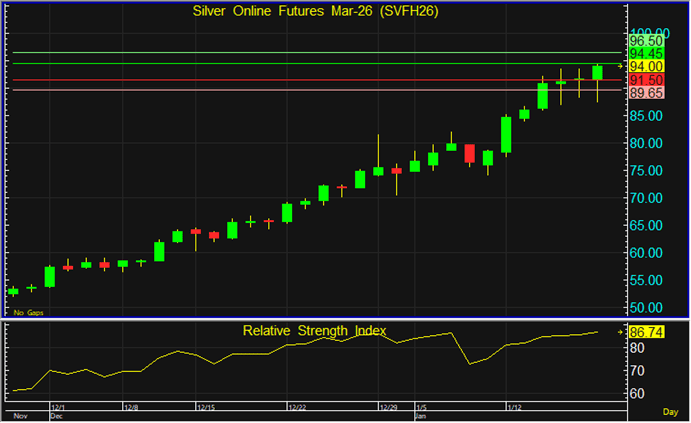Select the 12/22 date on time axis

(298, 408)
